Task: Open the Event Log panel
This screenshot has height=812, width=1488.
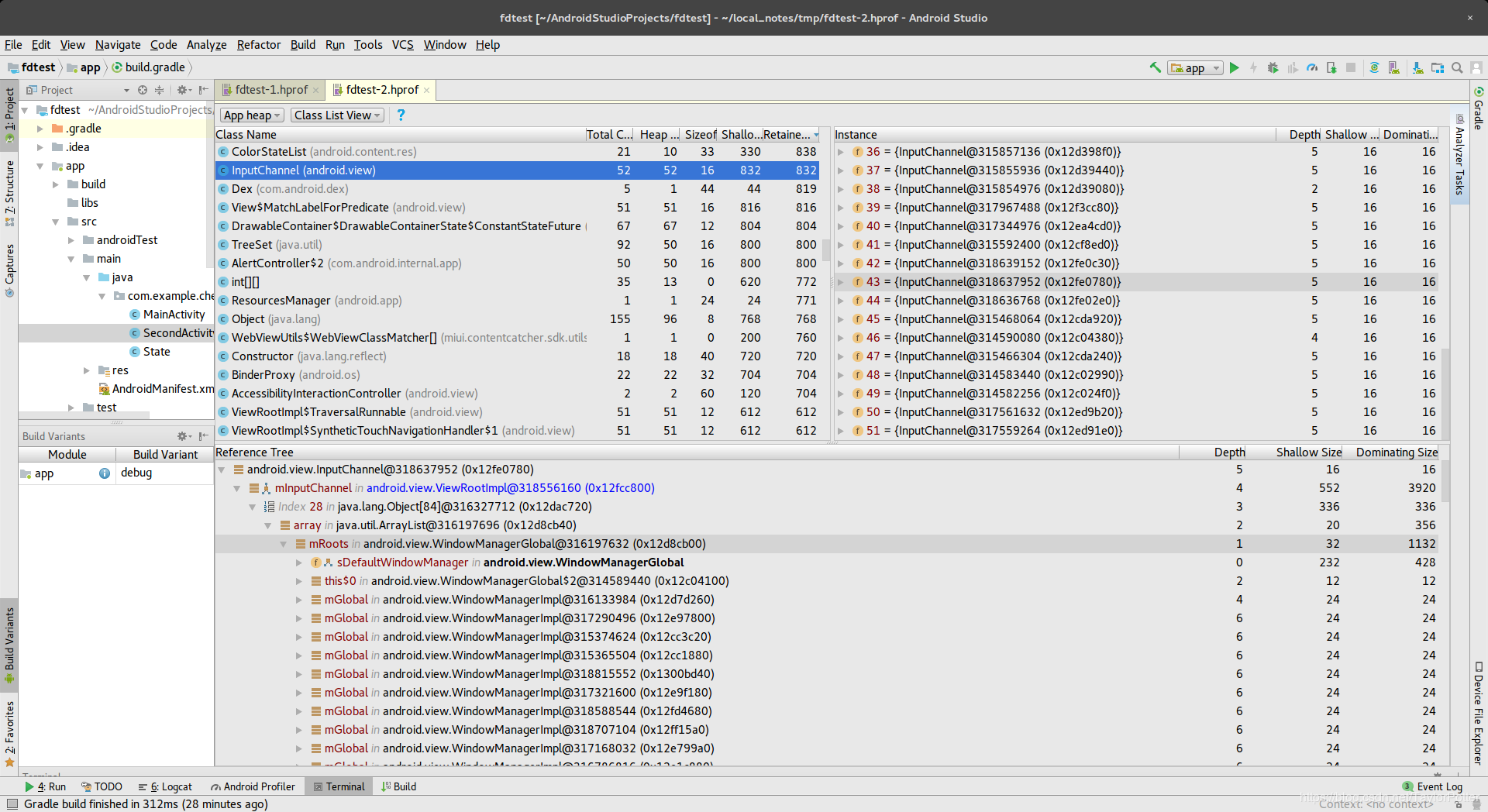Action: 1433,786
